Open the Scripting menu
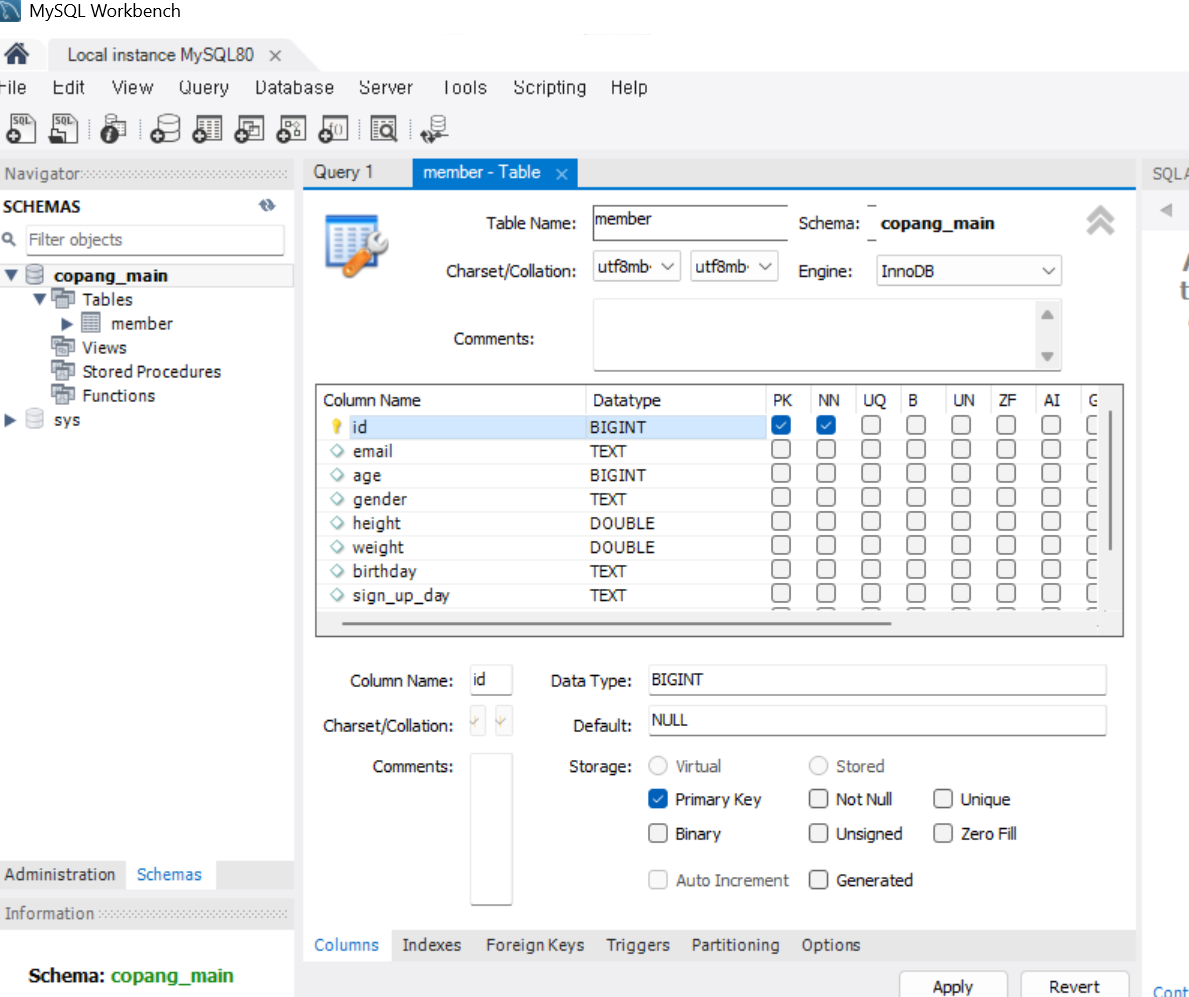The height and width of the screenshot is (997, 1189). click(x=550, y=88)
